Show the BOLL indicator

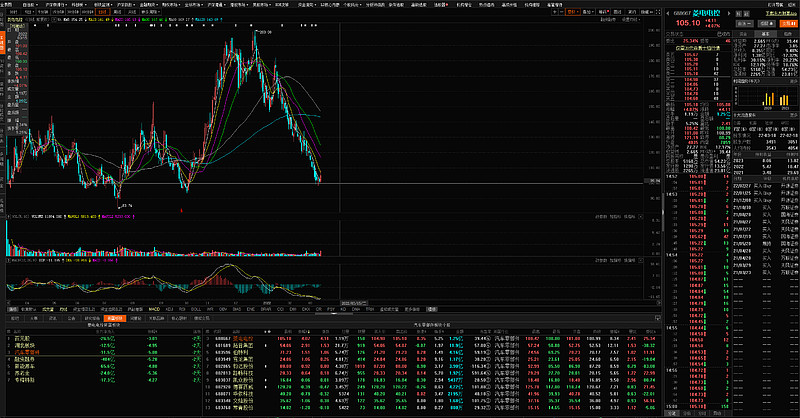tap(193, 309)
